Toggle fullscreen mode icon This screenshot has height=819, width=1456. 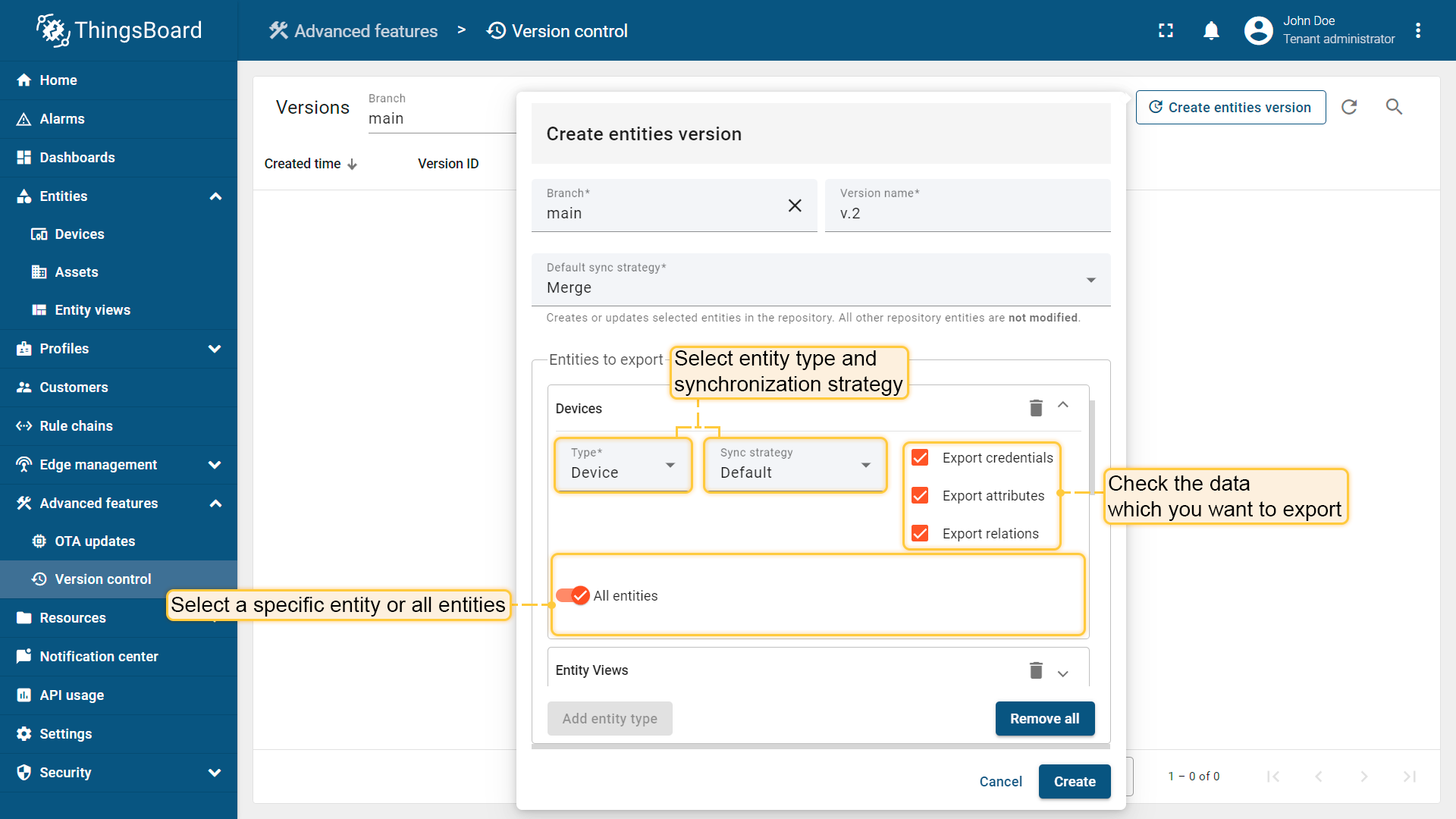click(1166, 31)
